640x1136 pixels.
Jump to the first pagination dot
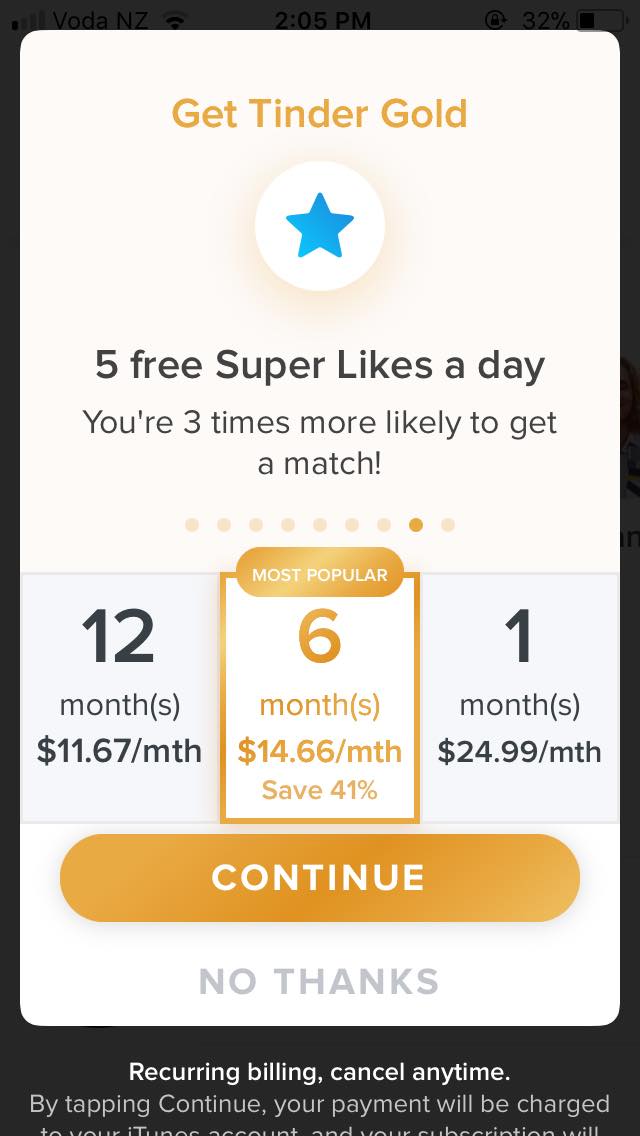point(192,525)
